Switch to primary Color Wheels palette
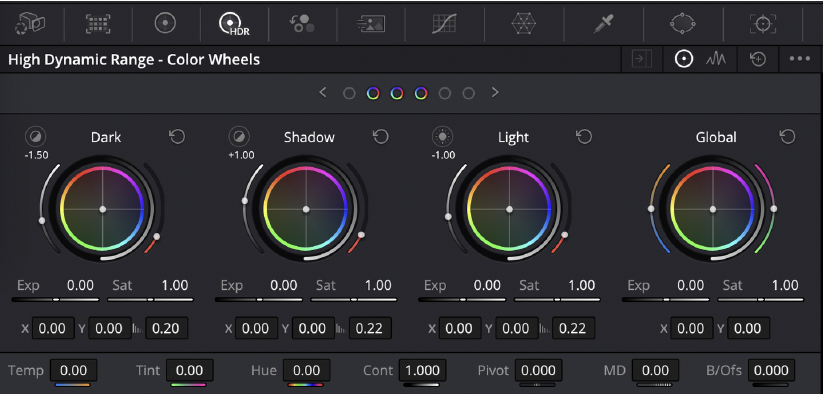The image size is (824, 394). click(x=165, y=23)
